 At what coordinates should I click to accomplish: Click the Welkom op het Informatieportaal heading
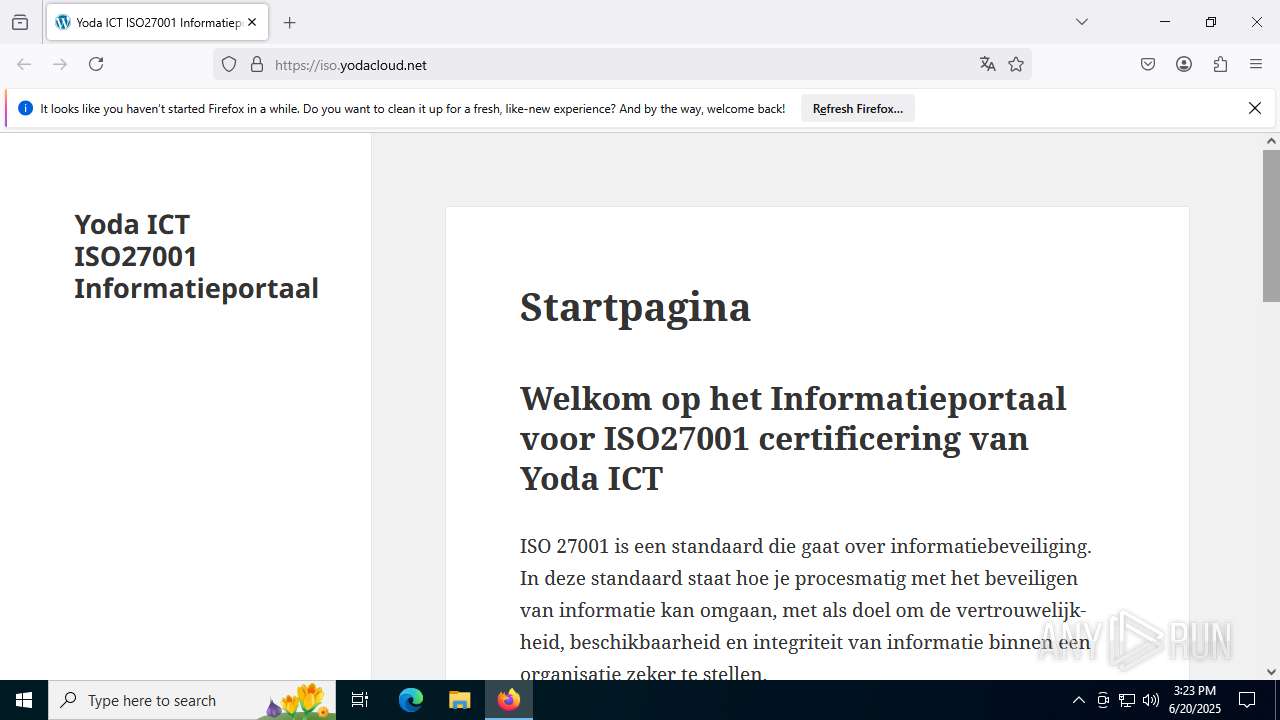pyautogui.click(x=793, y=438)
